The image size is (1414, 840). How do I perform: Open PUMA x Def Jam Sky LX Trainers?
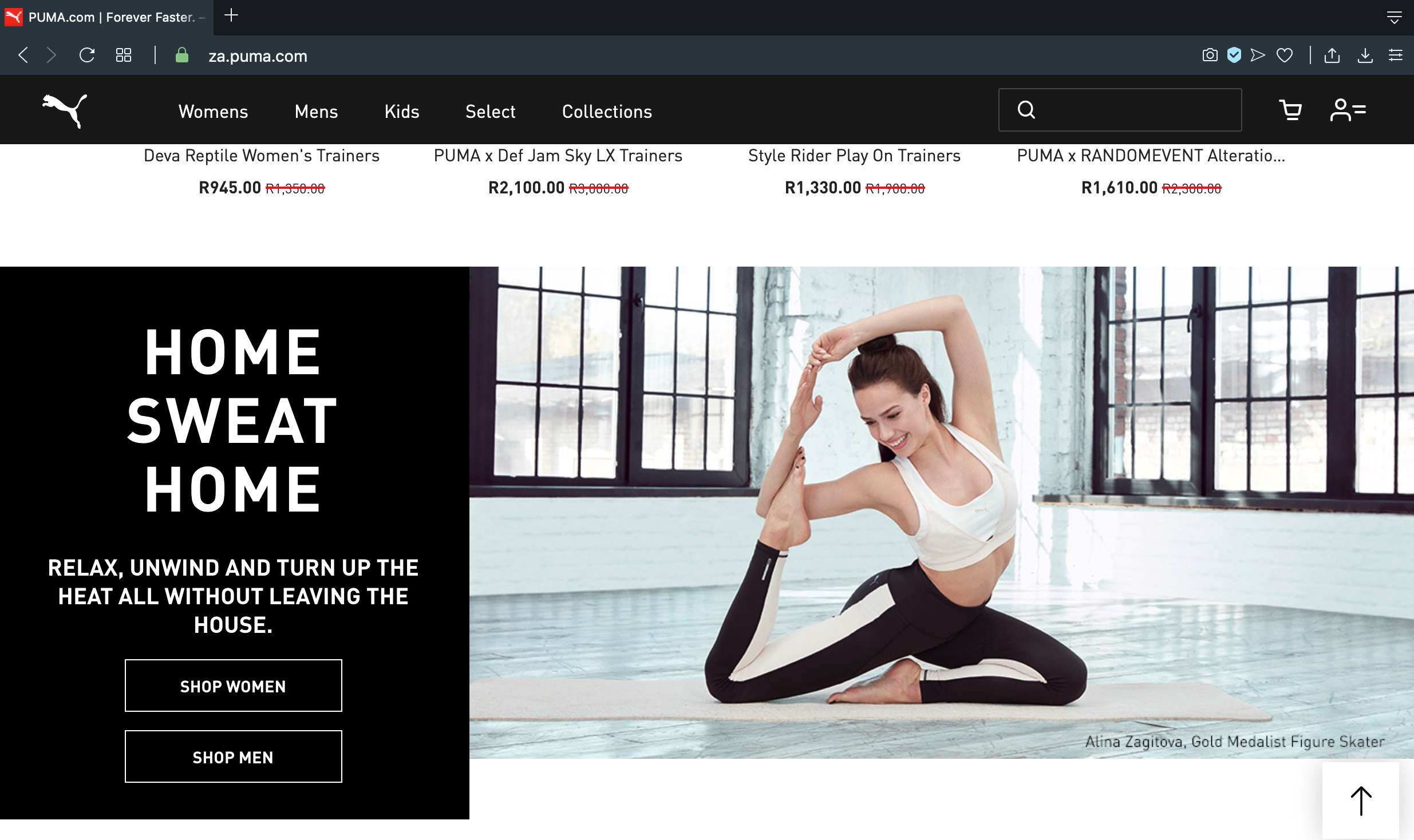tap(558, 156)
